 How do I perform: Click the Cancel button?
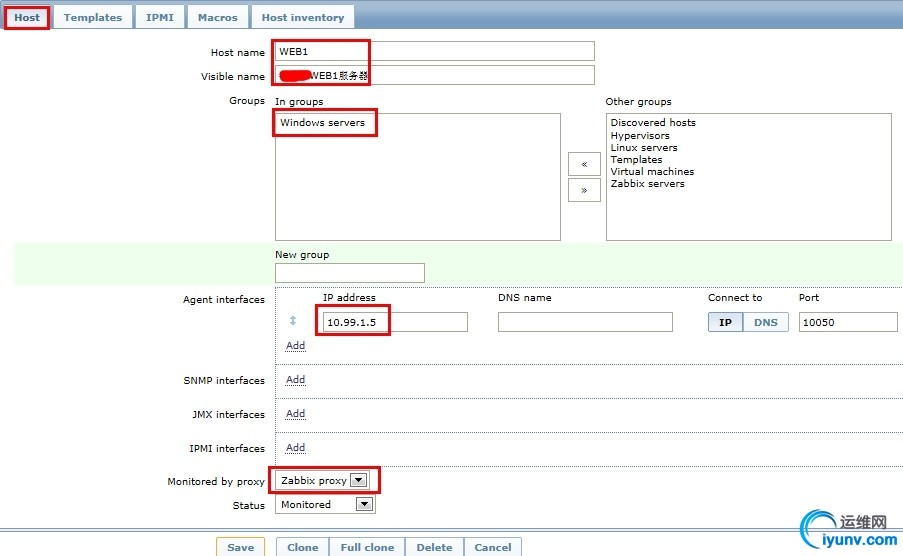pos(492,547)
